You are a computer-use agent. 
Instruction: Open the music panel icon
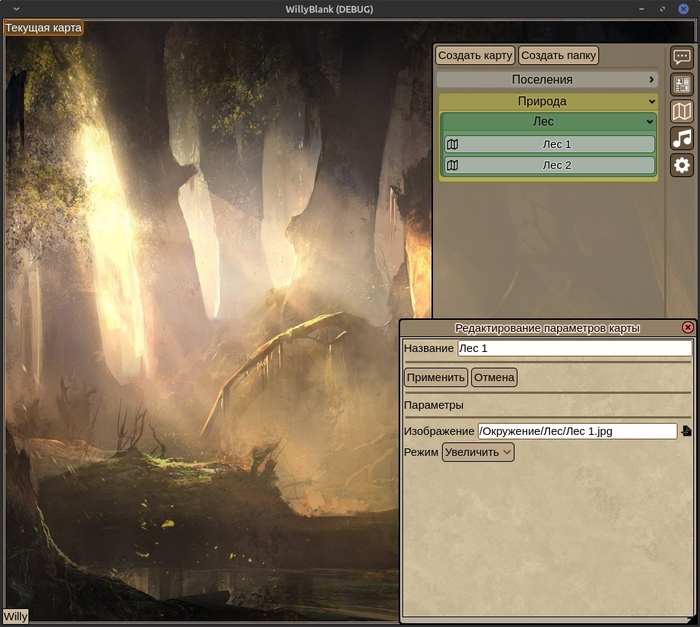click(682, 138)
